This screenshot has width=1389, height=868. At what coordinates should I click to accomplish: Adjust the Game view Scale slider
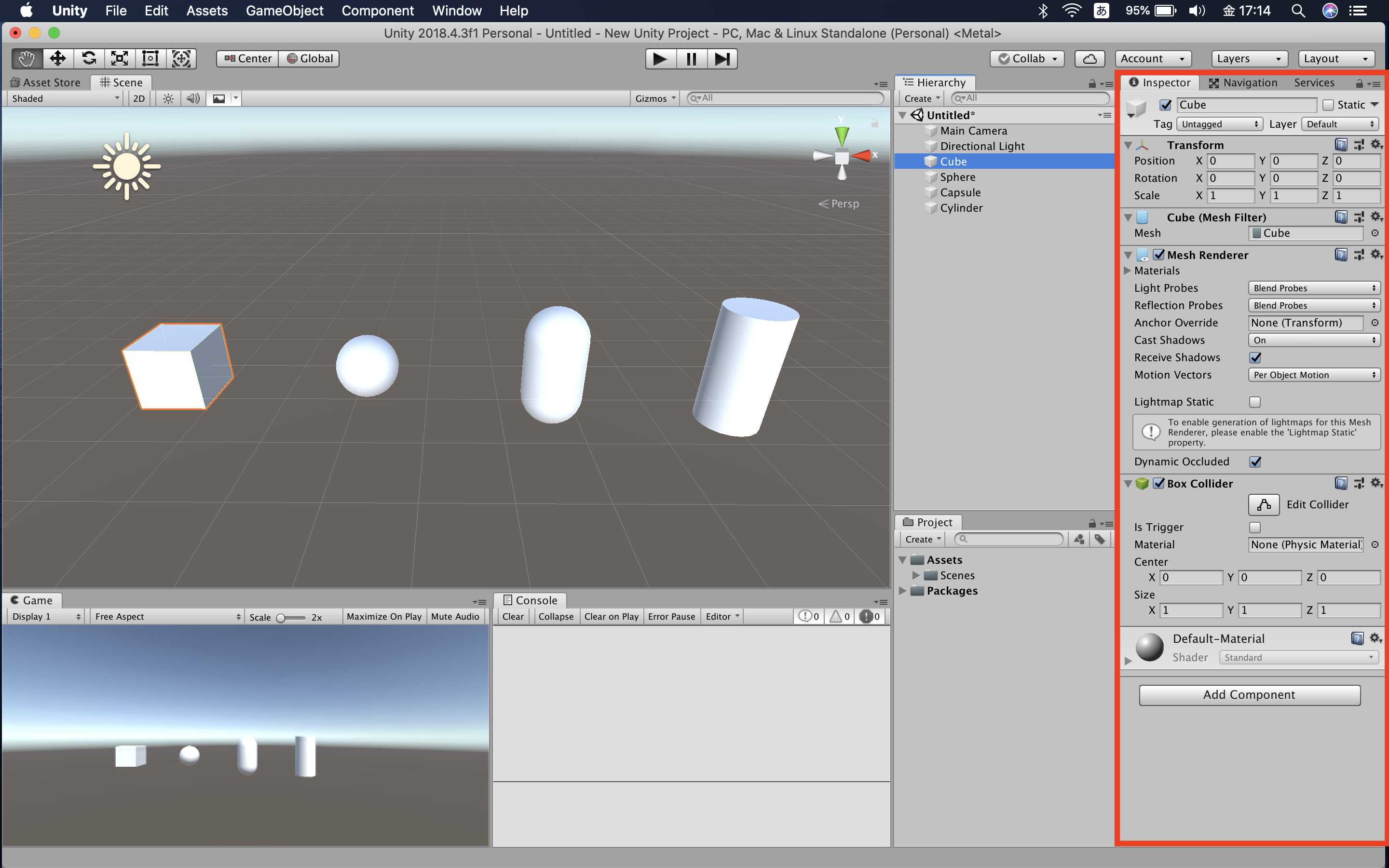click(x=291, y=618)
